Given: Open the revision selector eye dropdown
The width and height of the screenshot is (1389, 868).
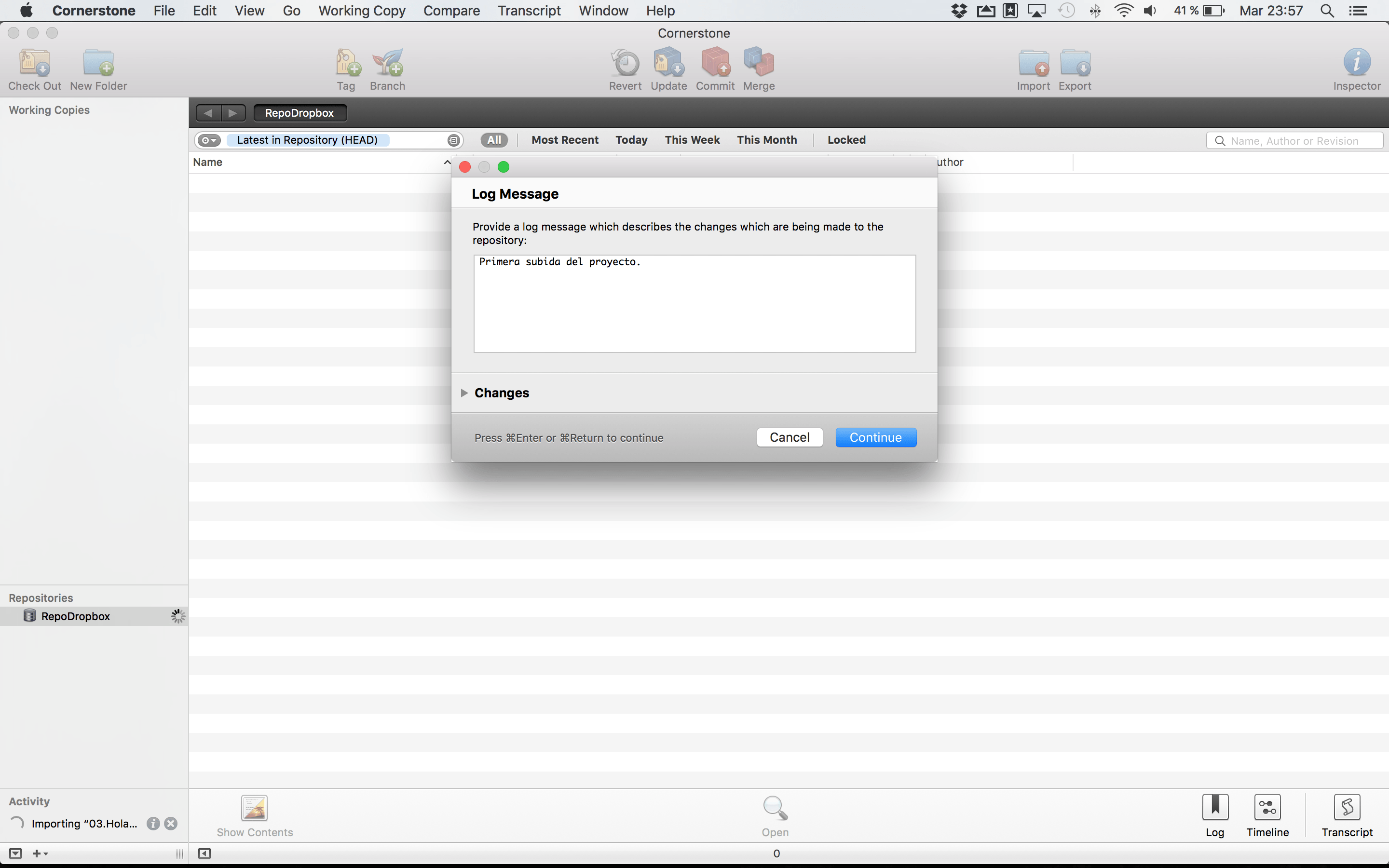Looking at the screenshot, I should click(x=209, y=140).
